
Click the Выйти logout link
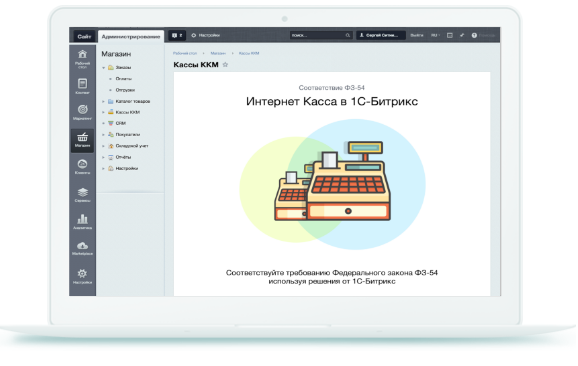(x=417, y=35)
